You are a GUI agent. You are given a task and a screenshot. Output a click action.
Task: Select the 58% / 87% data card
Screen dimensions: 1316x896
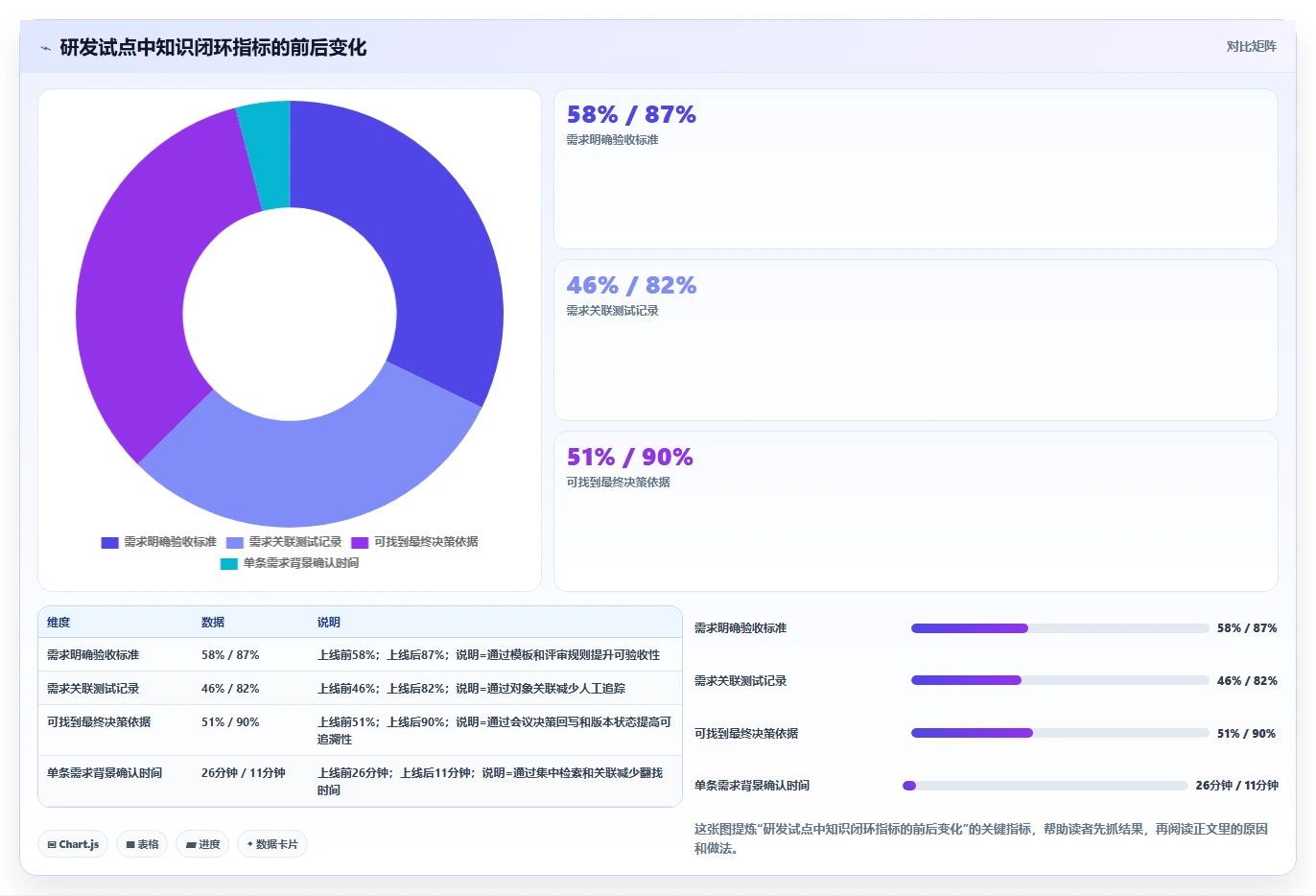click(915, 169)
